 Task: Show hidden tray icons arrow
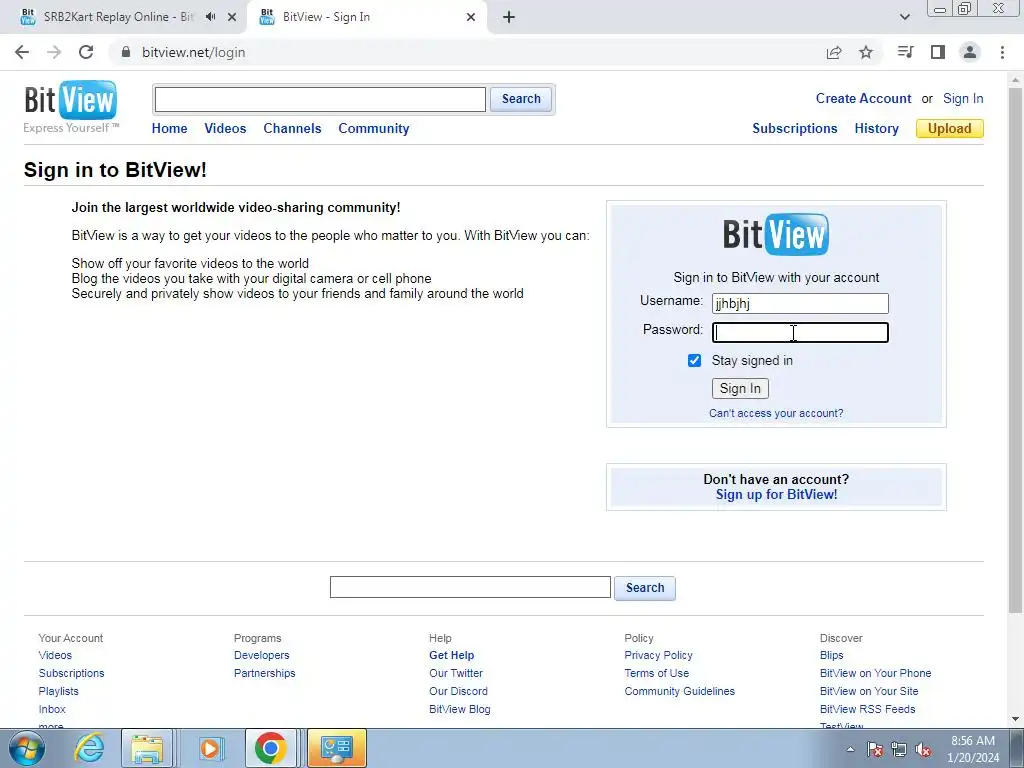pyautogui.click(x=850, y=749)
